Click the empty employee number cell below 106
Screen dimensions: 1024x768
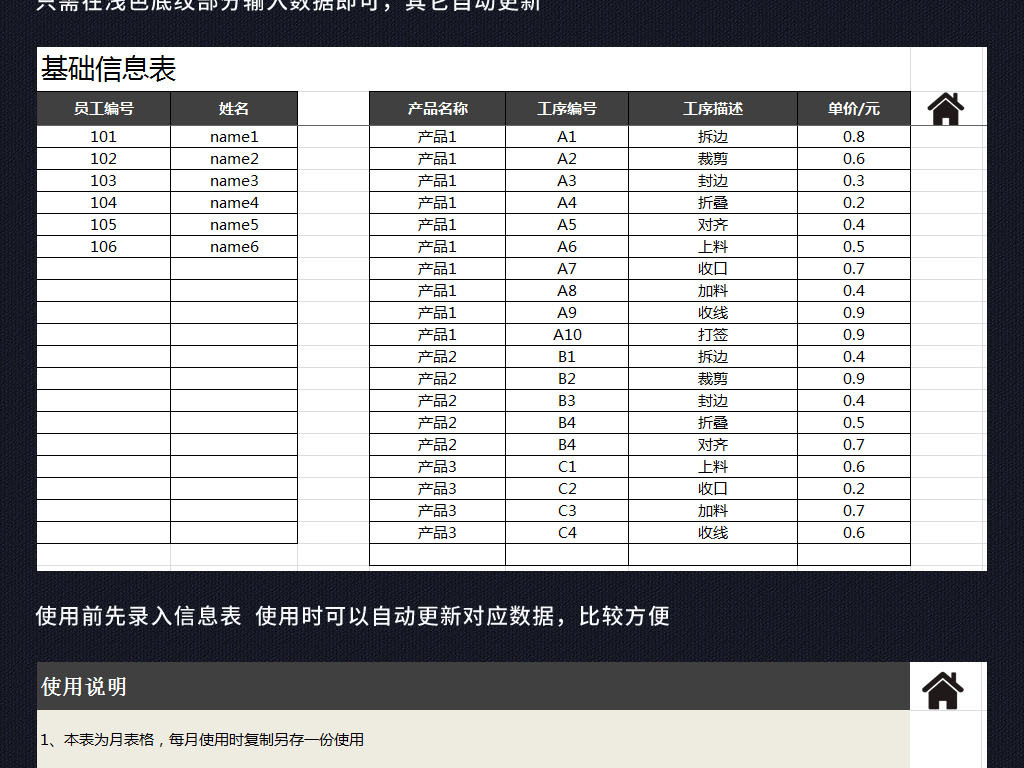104,268
